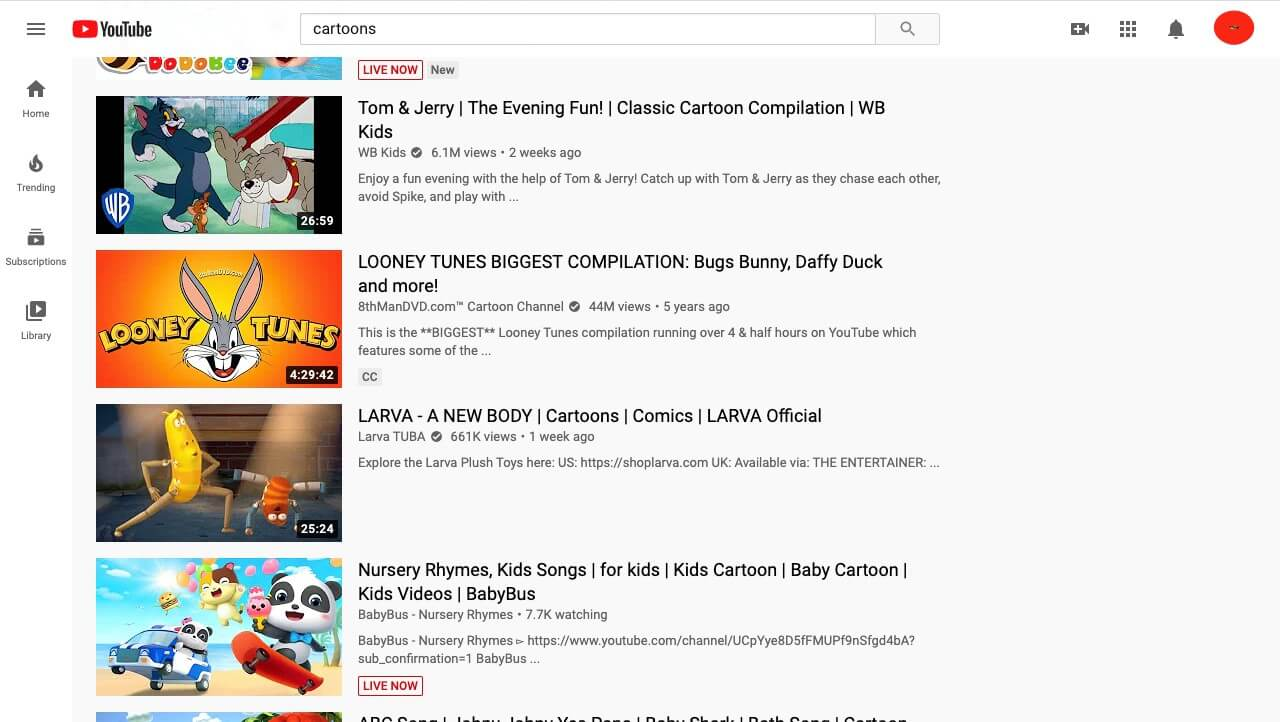This screenshot has width=1280, height=722.
Task: Click WB Kids verified badge
Action: [x=417, y=153]
